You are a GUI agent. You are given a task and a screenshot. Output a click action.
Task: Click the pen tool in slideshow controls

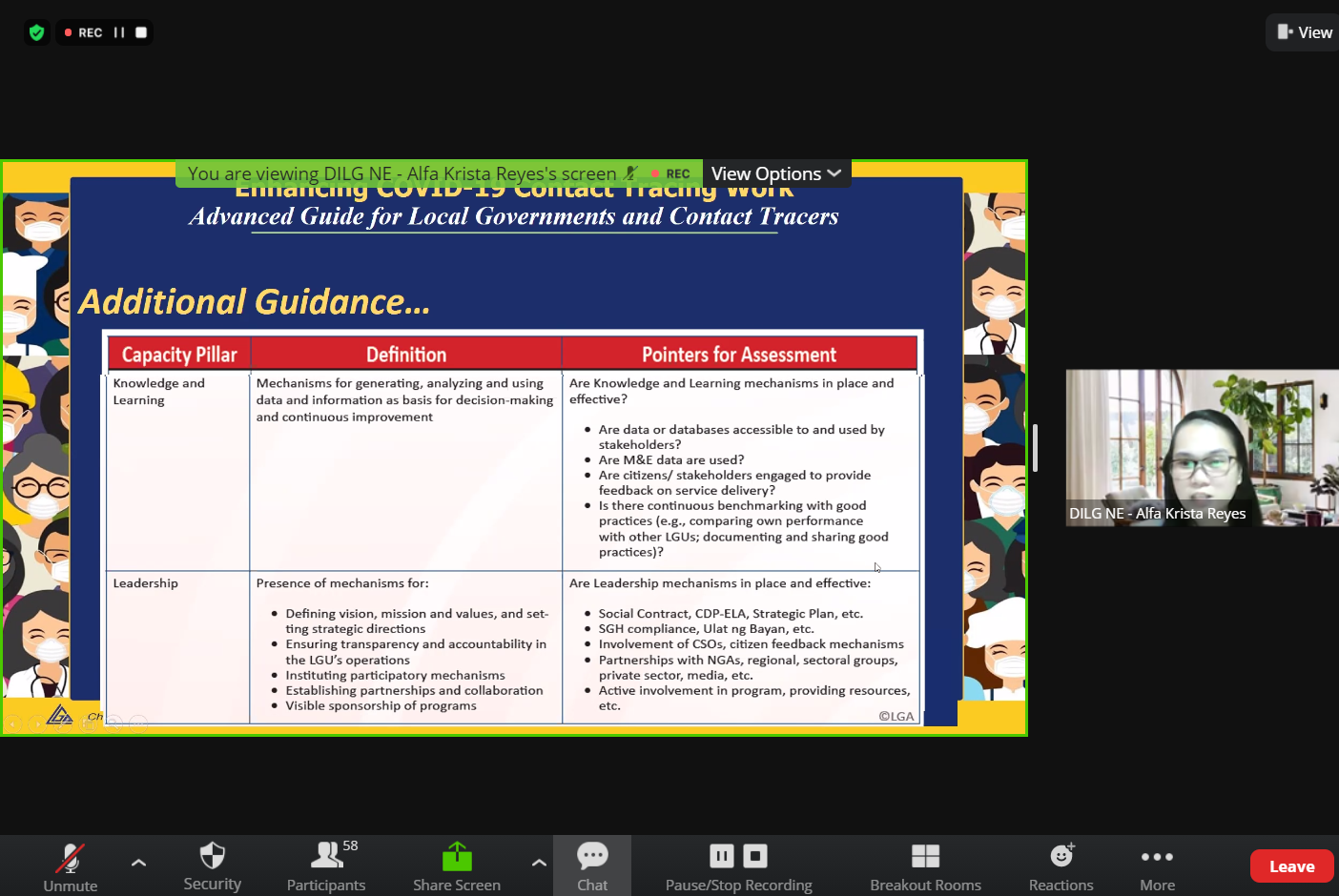pyautogui.click(x=63, y=724)
